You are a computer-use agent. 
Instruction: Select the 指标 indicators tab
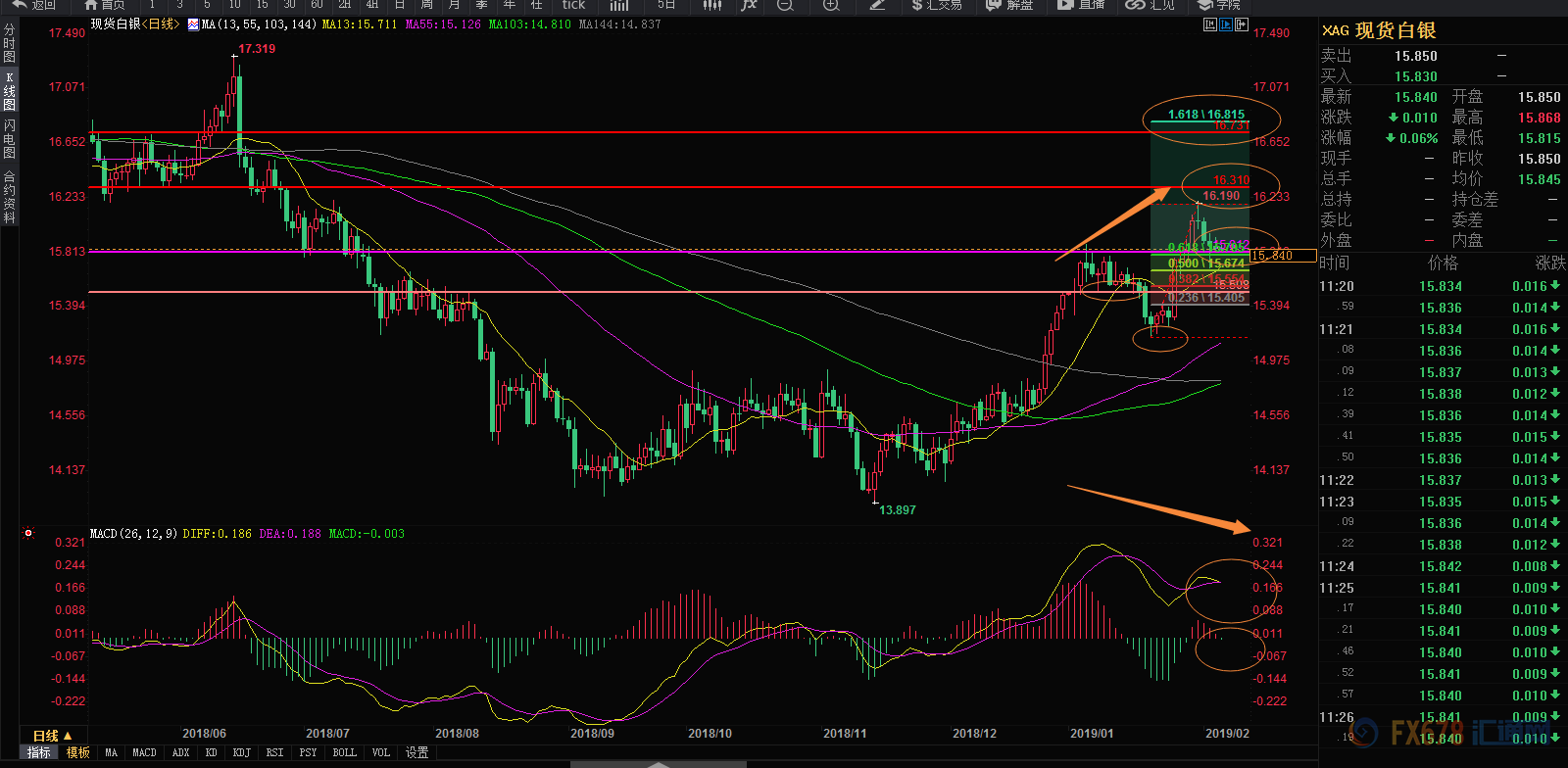tap(39, 752)
